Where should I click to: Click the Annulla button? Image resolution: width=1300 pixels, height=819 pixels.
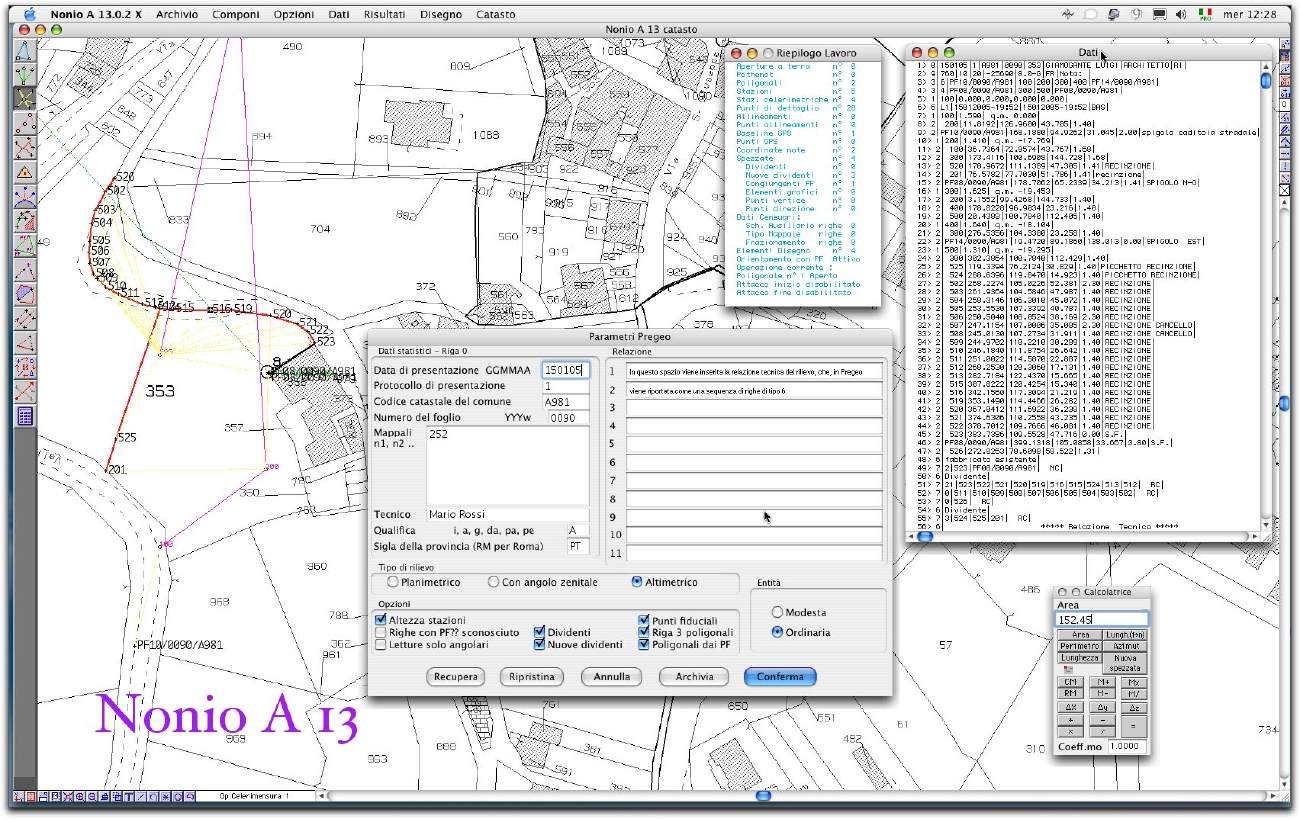click(612, 677)
